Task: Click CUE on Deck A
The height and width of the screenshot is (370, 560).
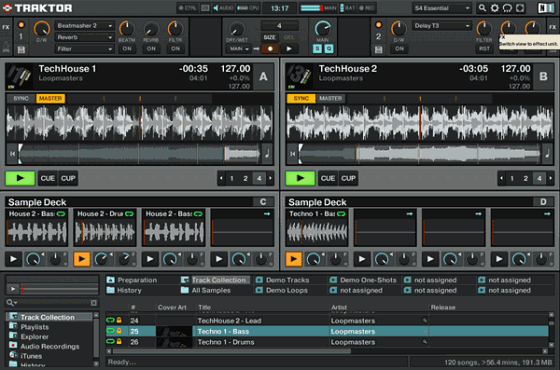Action: (48, 178)
